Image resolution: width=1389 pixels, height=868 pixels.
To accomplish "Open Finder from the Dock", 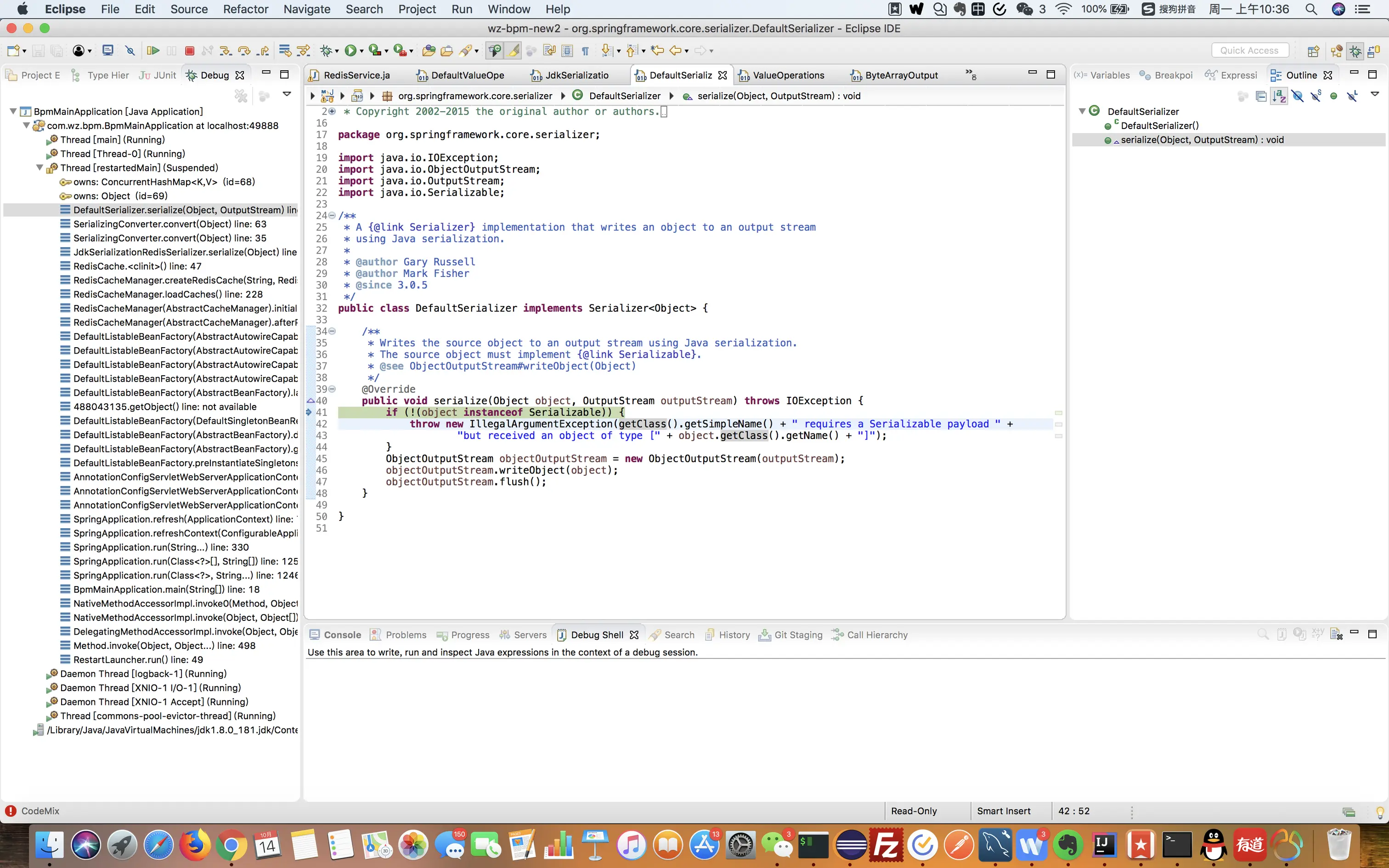I will [49, 845].
